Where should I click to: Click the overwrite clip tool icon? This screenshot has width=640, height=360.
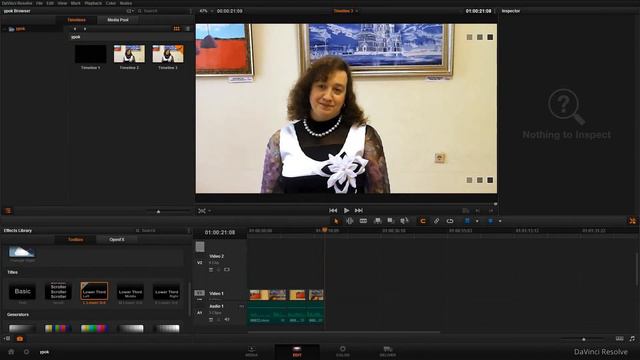click(391, 221)
